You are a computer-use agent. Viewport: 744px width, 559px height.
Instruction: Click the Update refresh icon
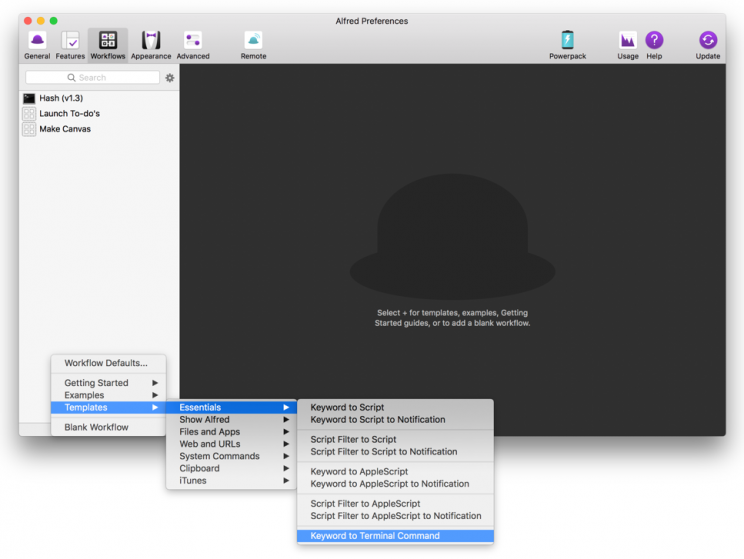tap(708, 40)
